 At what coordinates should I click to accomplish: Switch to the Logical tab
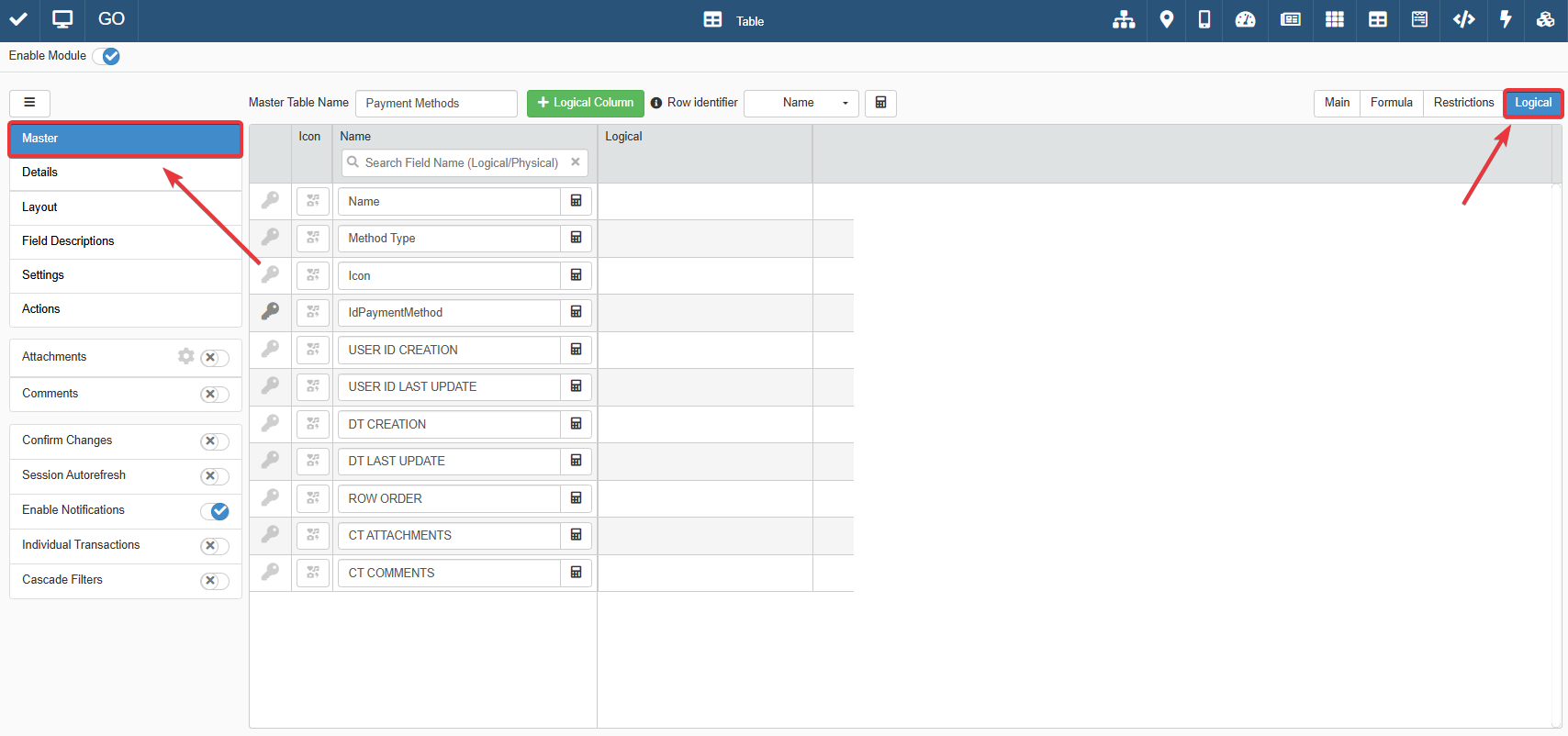tap(1533, 103)
